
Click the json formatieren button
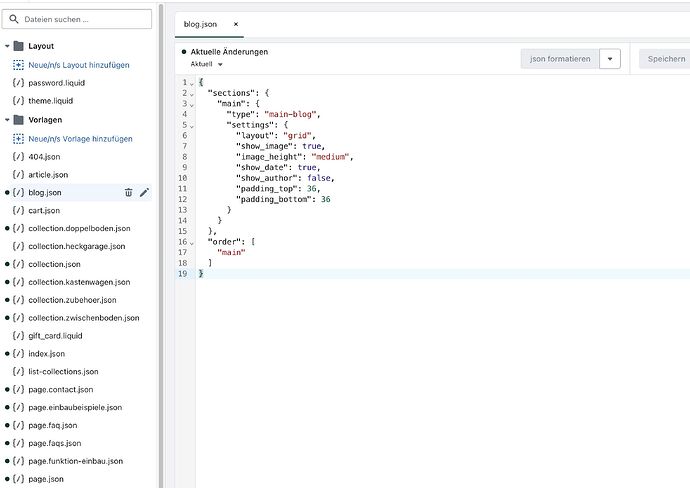(x=559, y=59)
